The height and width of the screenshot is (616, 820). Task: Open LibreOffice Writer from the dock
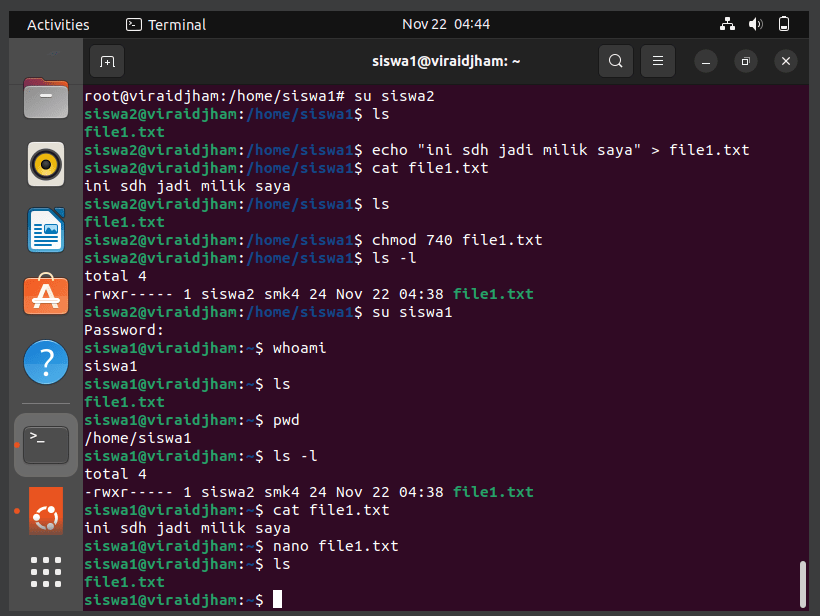(46, 230)
